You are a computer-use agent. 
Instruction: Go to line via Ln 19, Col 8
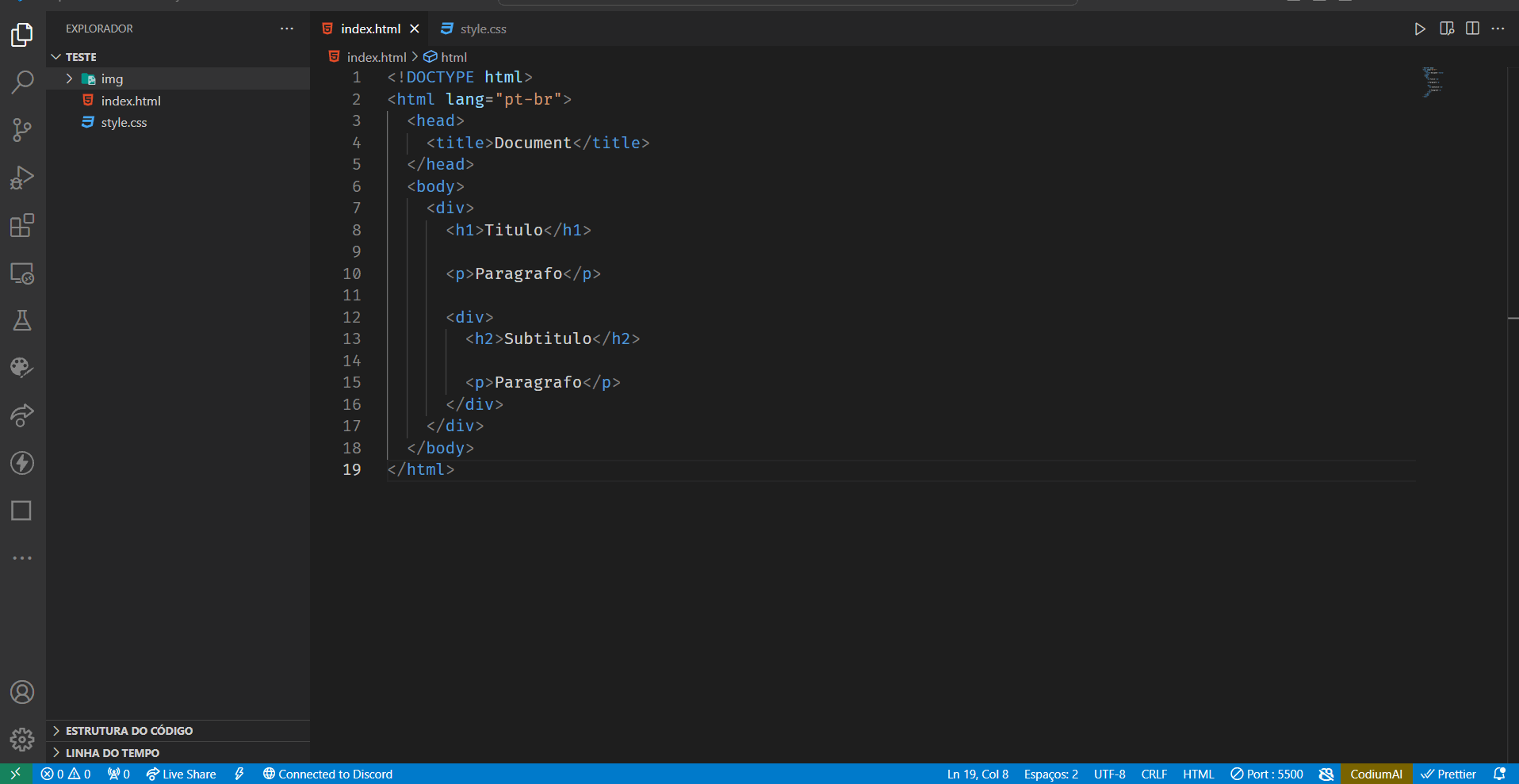[x=978, y=774]
